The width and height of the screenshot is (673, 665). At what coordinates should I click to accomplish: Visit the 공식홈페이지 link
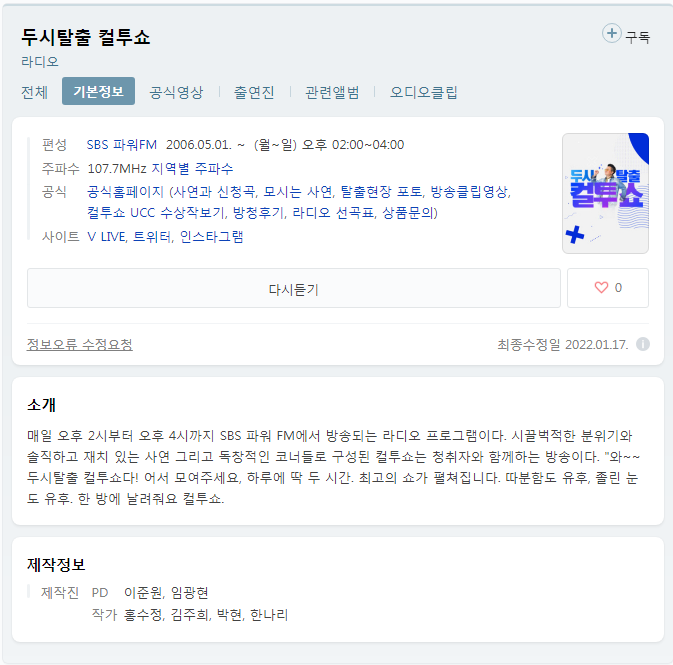coord(125,191)
